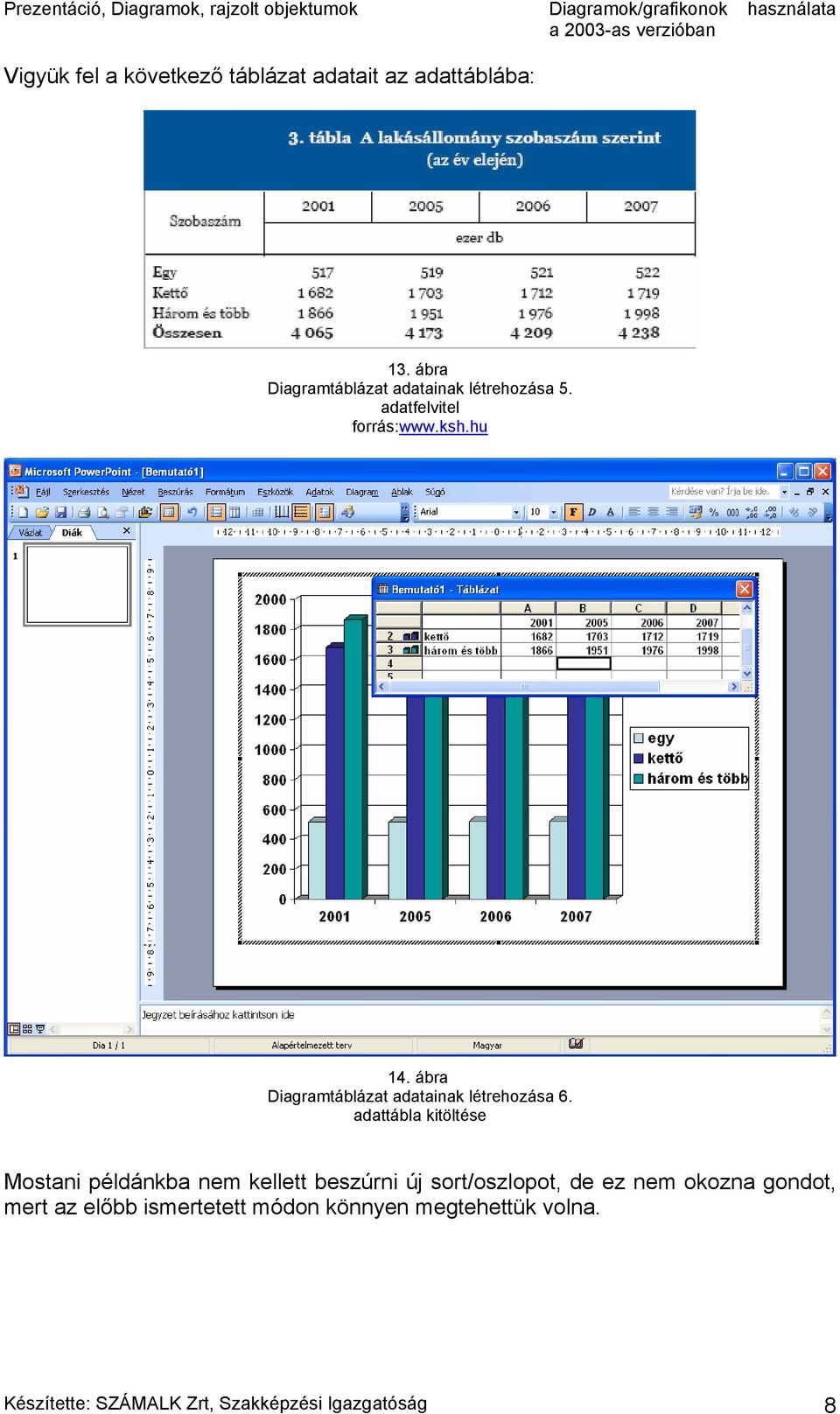
Task: Click the kettő dark blue legend swatch
Action: click(639, 758)
